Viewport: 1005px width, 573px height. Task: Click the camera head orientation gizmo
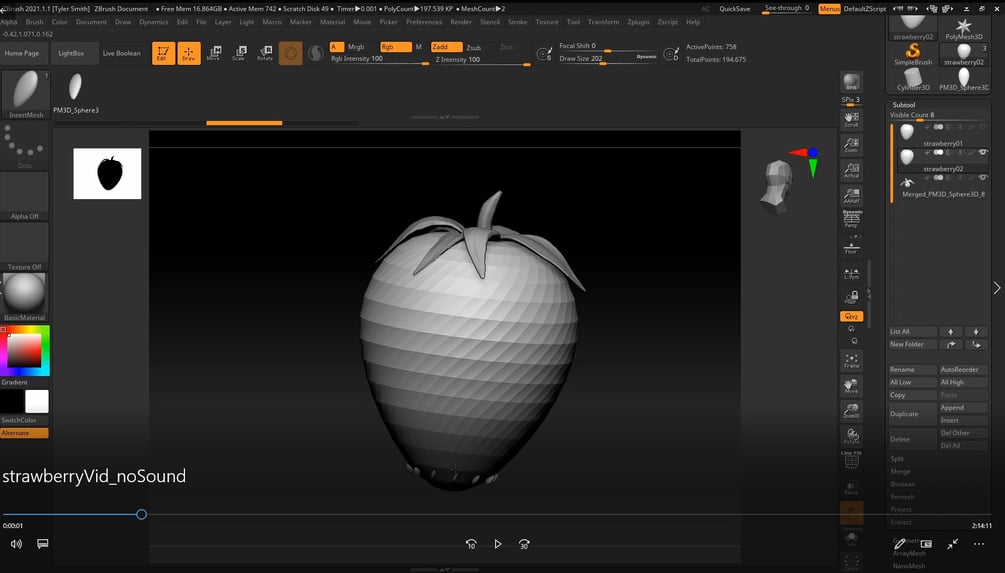[777, 187]
